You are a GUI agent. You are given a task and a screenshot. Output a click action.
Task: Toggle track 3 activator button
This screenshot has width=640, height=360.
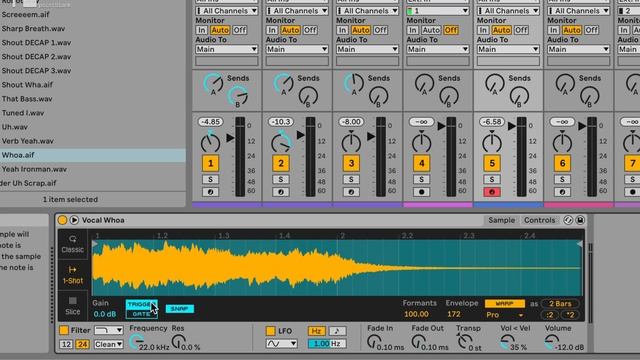[x=351, y=163]
